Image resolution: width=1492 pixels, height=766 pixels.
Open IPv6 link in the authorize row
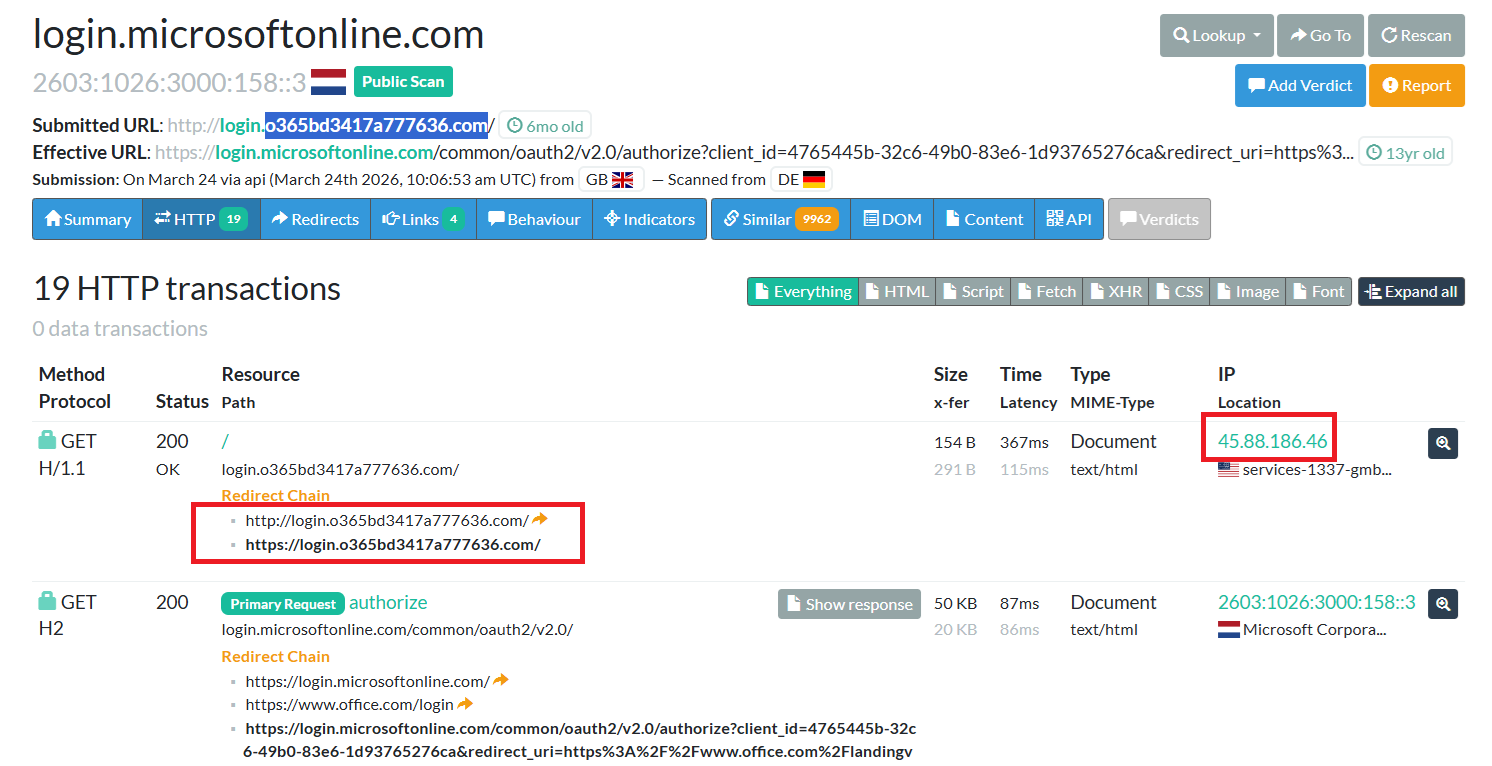point(1316,602)
